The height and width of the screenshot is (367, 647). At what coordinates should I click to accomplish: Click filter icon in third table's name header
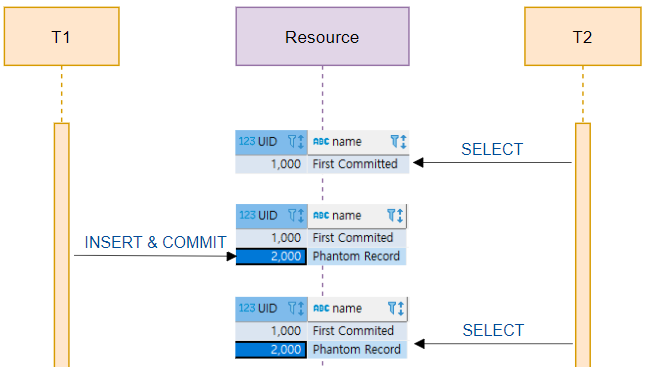392,308
